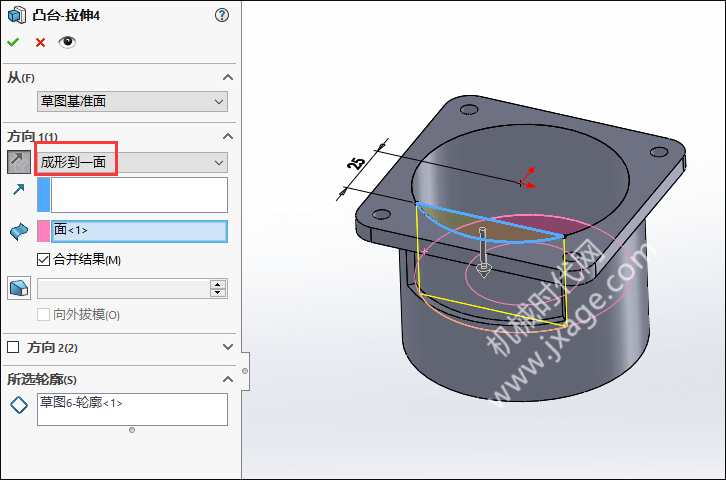Click the reverse direction button
This screenshot has width=726, height=480.
click(x=19, y=162)
